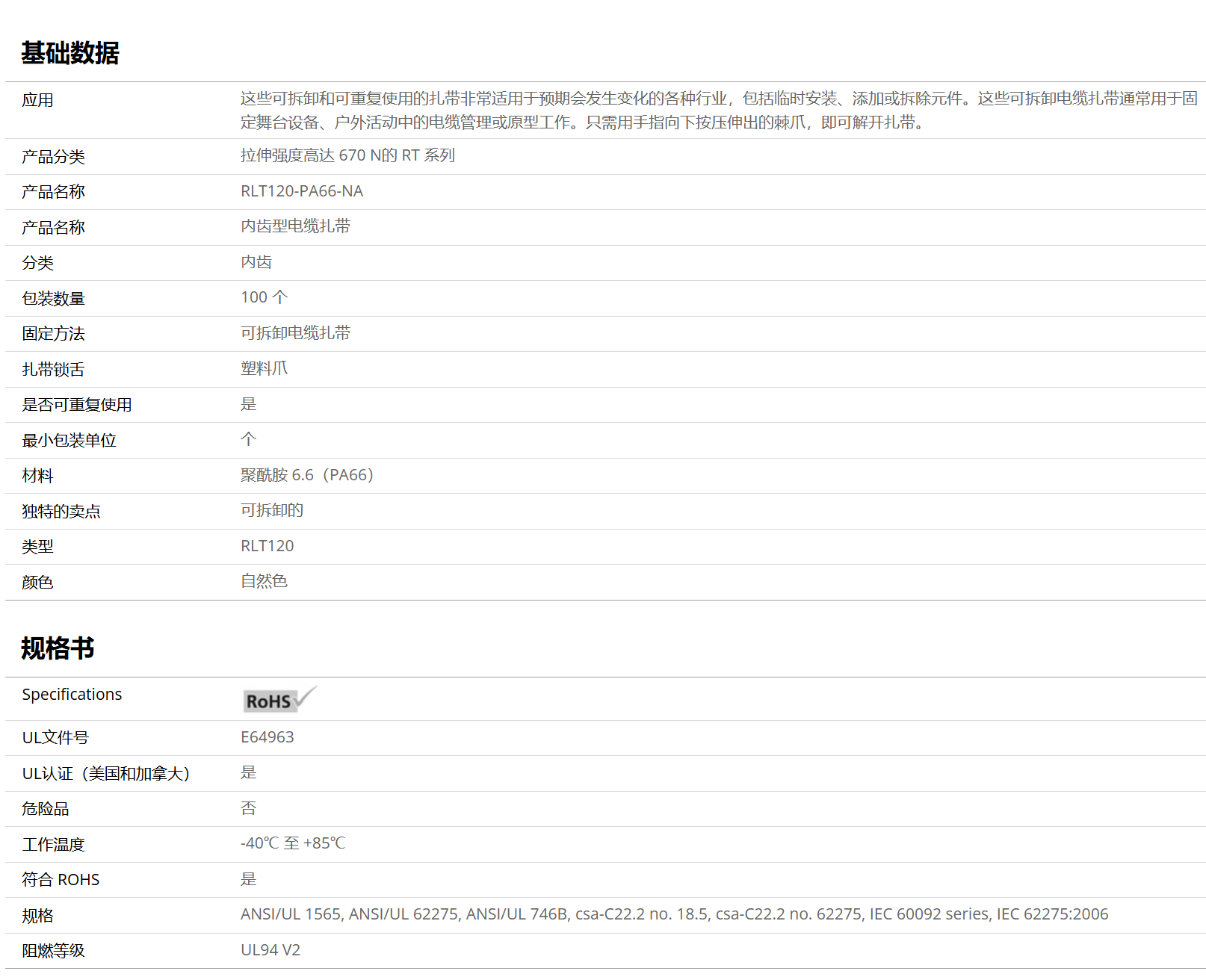Click the 阻燃等级 row label
The height and width of the screenshot is (980, 1206).
(53, 951)
